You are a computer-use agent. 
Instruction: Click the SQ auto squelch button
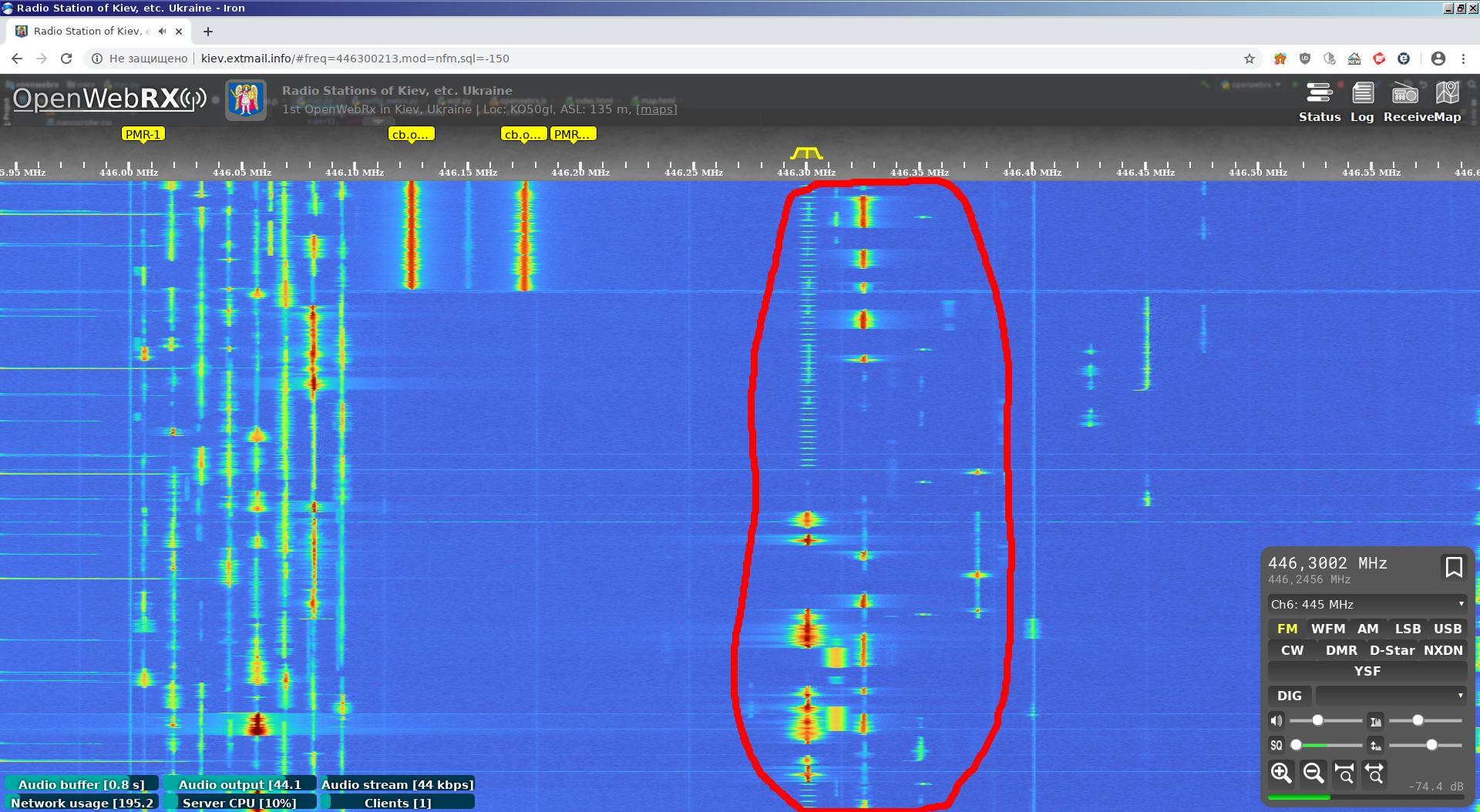1276,745
